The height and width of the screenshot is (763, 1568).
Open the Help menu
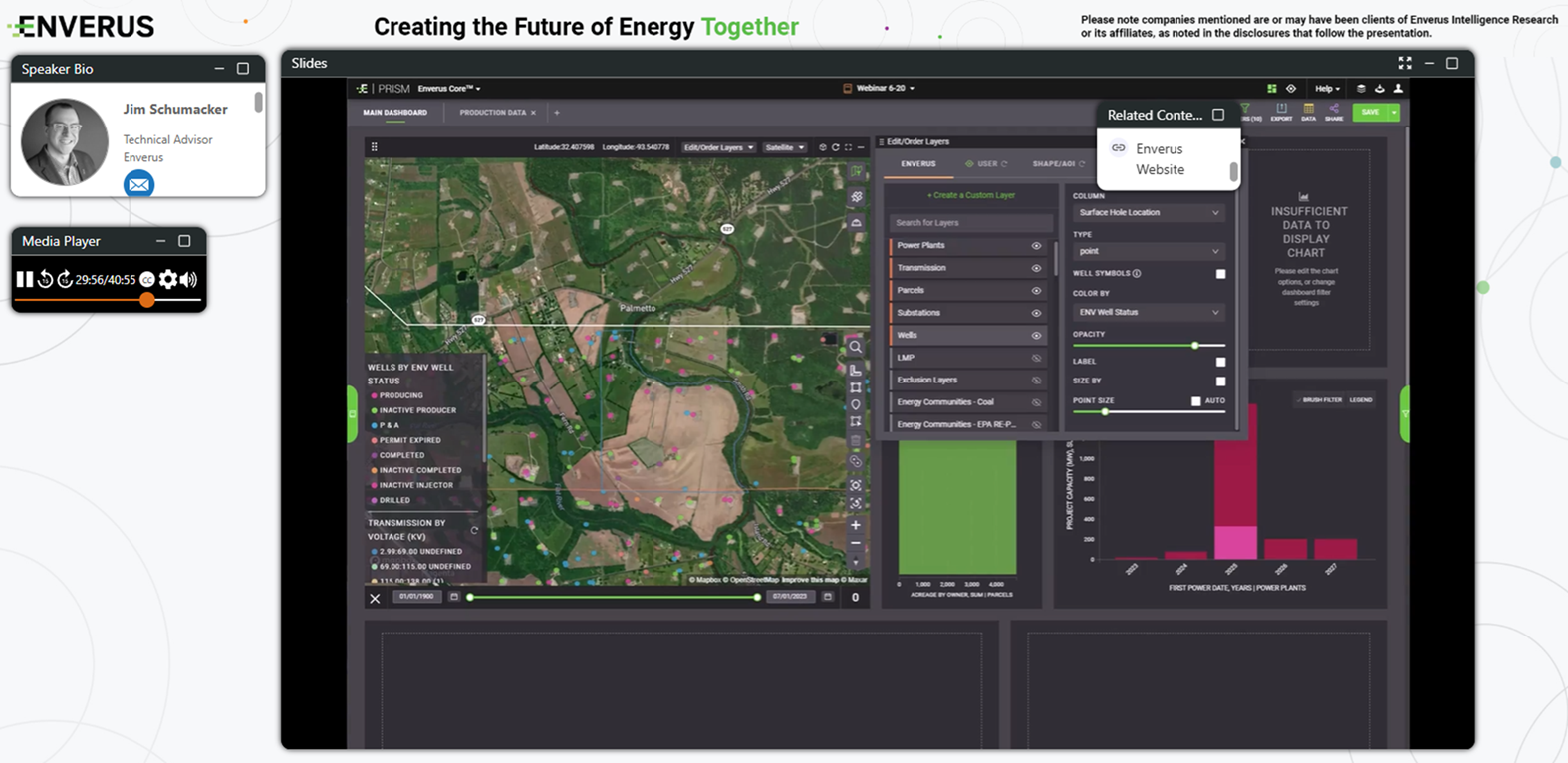pyautogui.click(x=1327, y=89)
